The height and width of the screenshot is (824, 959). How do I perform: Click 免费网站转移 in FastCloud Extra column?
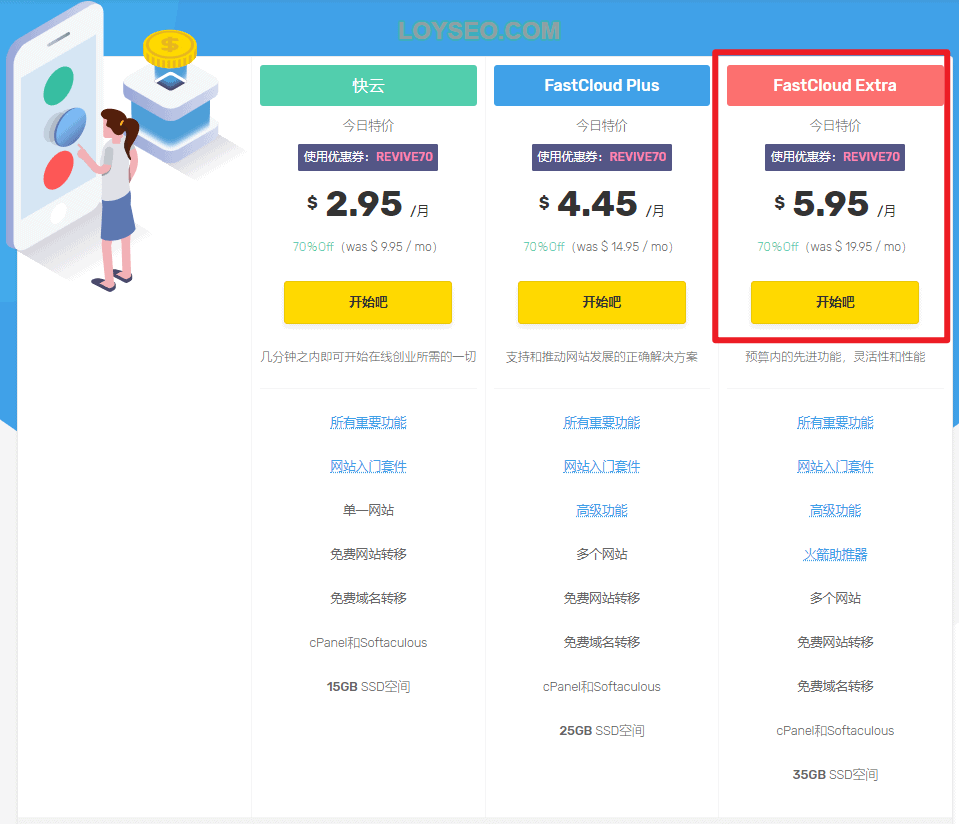(835, 642)
